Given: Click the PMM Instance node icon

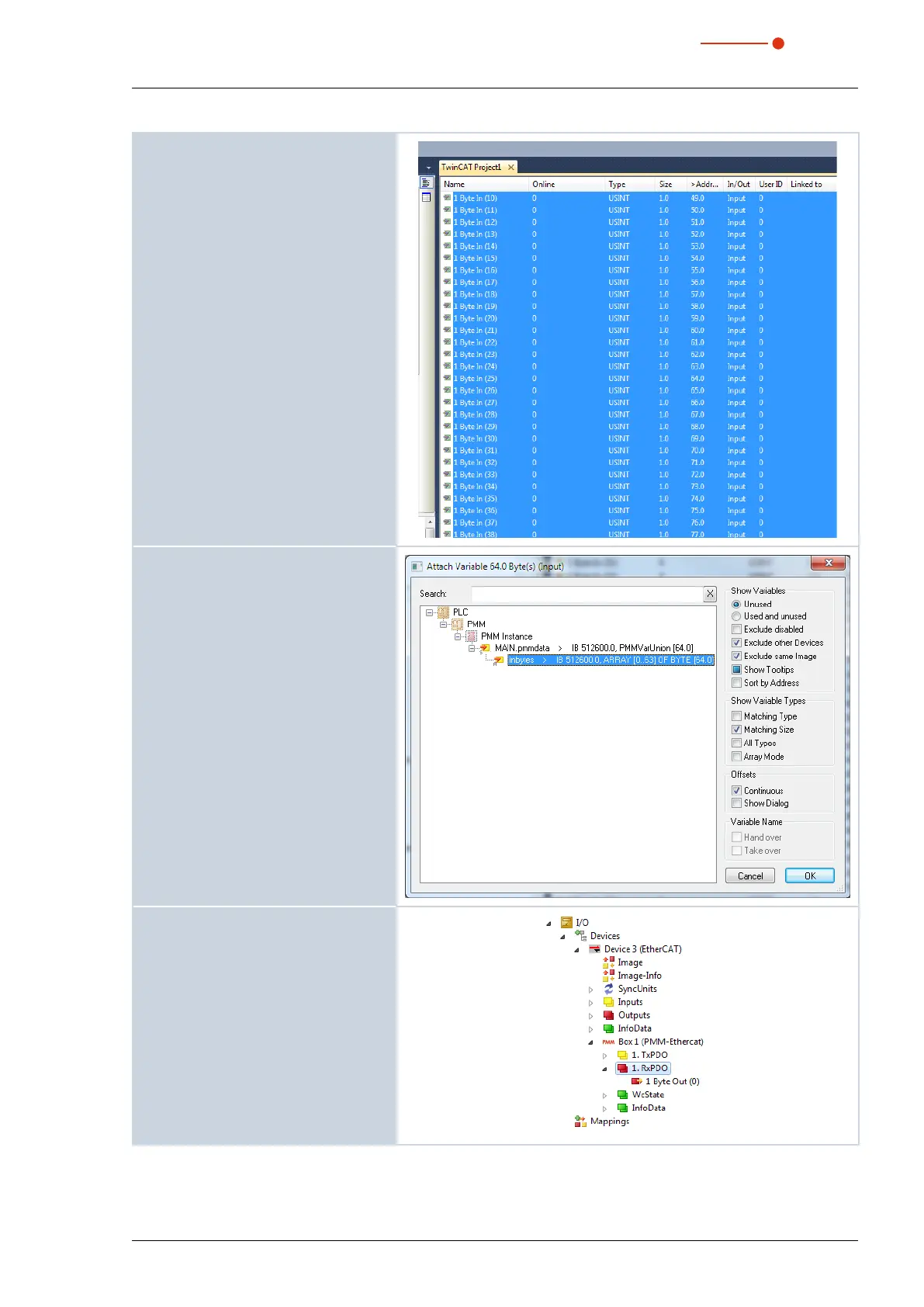Looking at the screenshot, I should (472, 636).
